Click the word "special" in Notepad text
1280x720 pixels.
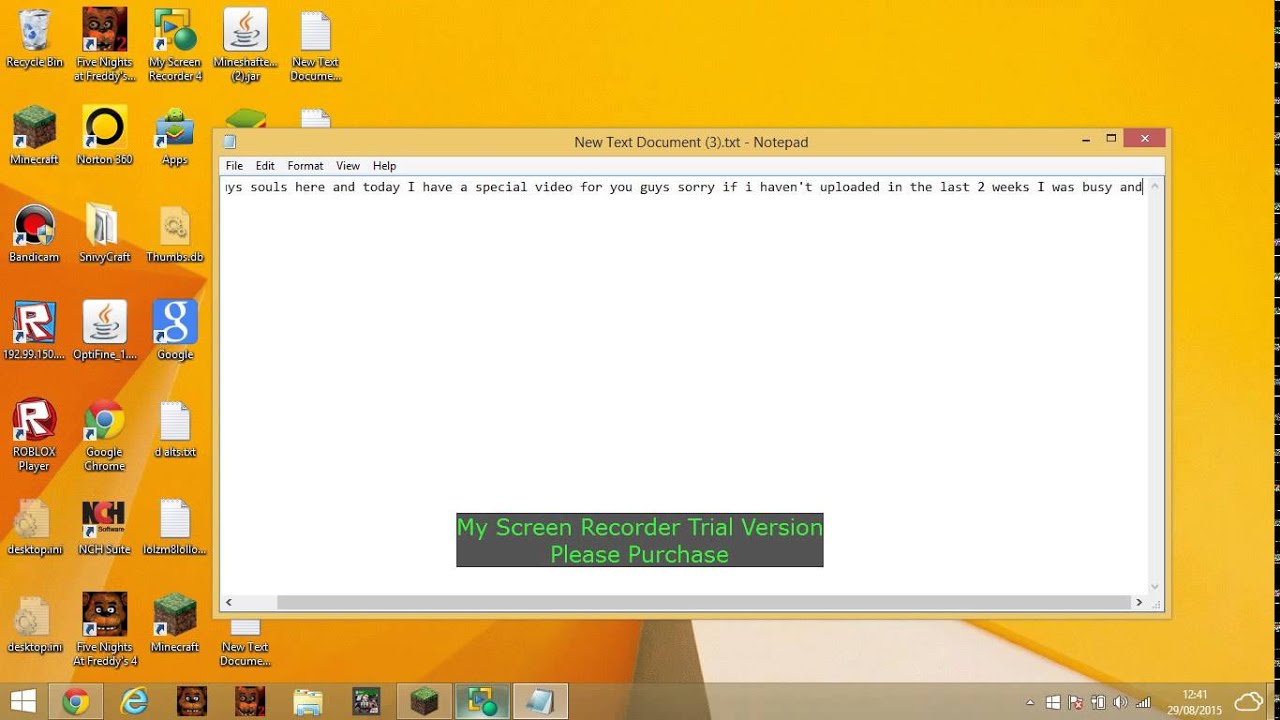point(504,187)
